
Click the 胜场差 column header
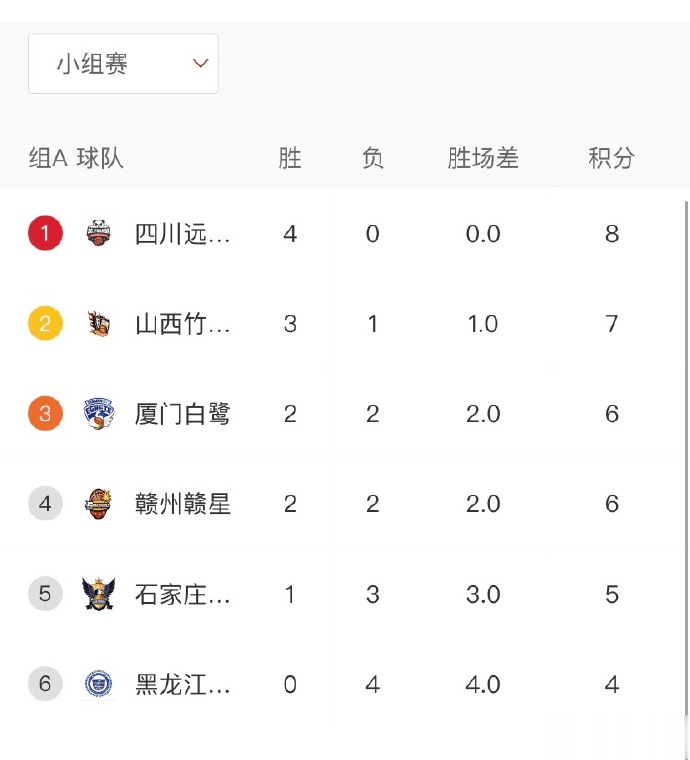(483, 158)
